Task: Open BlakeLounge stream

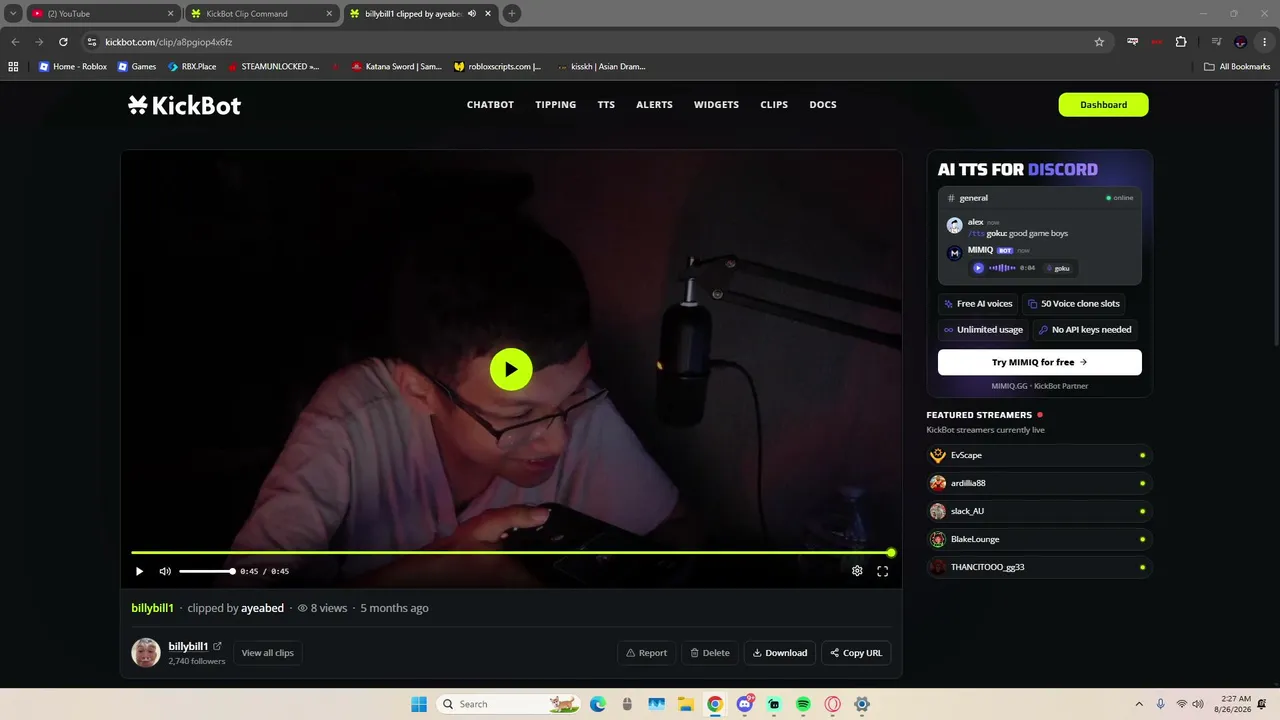Action: [1040, 539]
